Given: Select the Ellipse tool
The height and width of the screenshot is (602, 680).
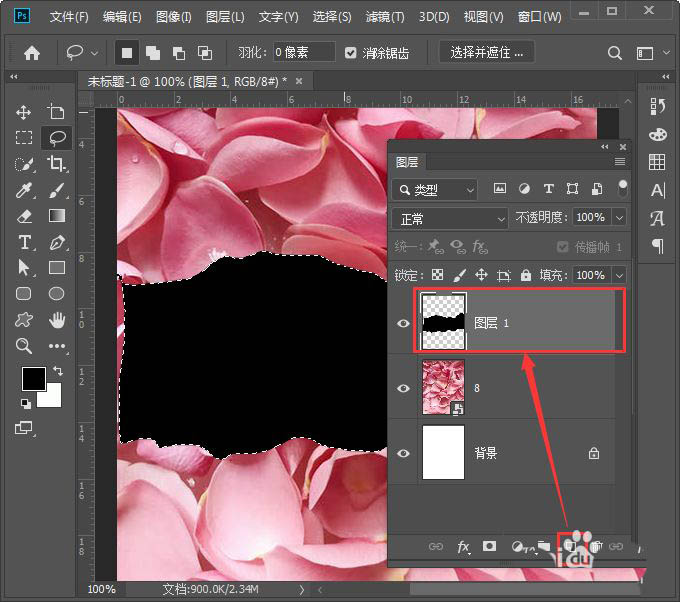Looking at the screenshot, I should [56, 294].
